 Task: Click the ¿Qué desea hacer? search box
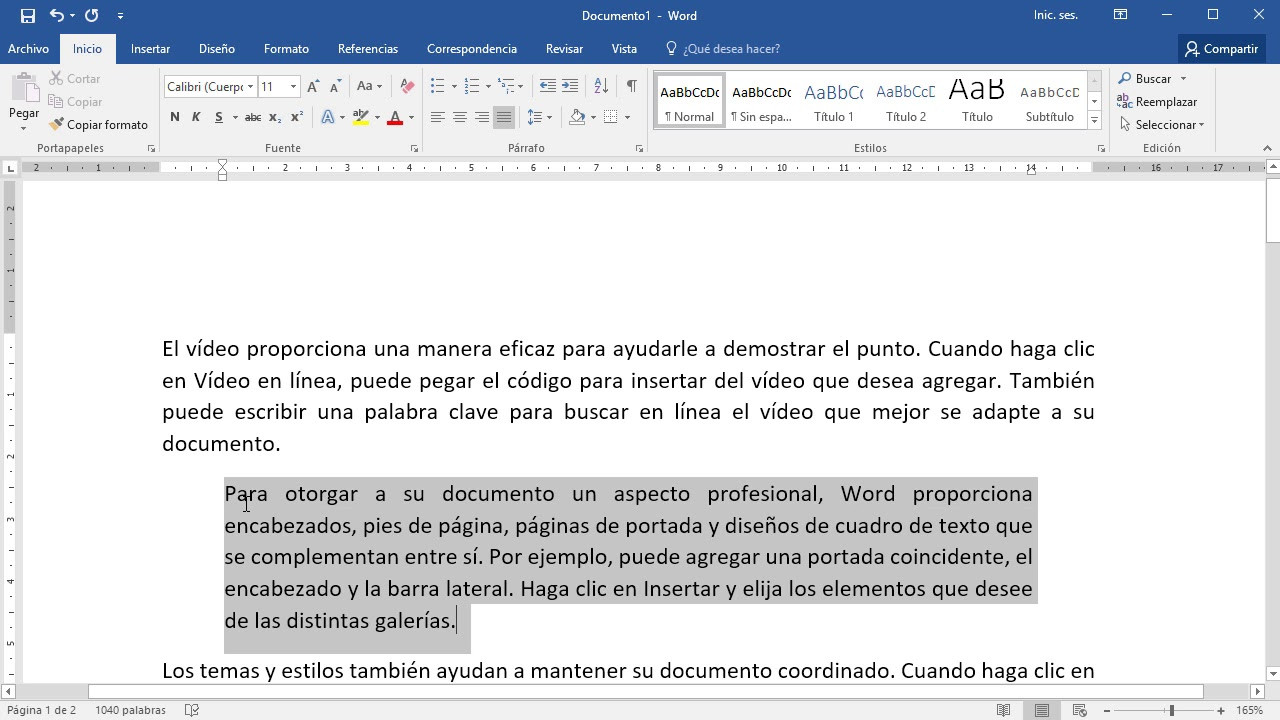[731, 49]
